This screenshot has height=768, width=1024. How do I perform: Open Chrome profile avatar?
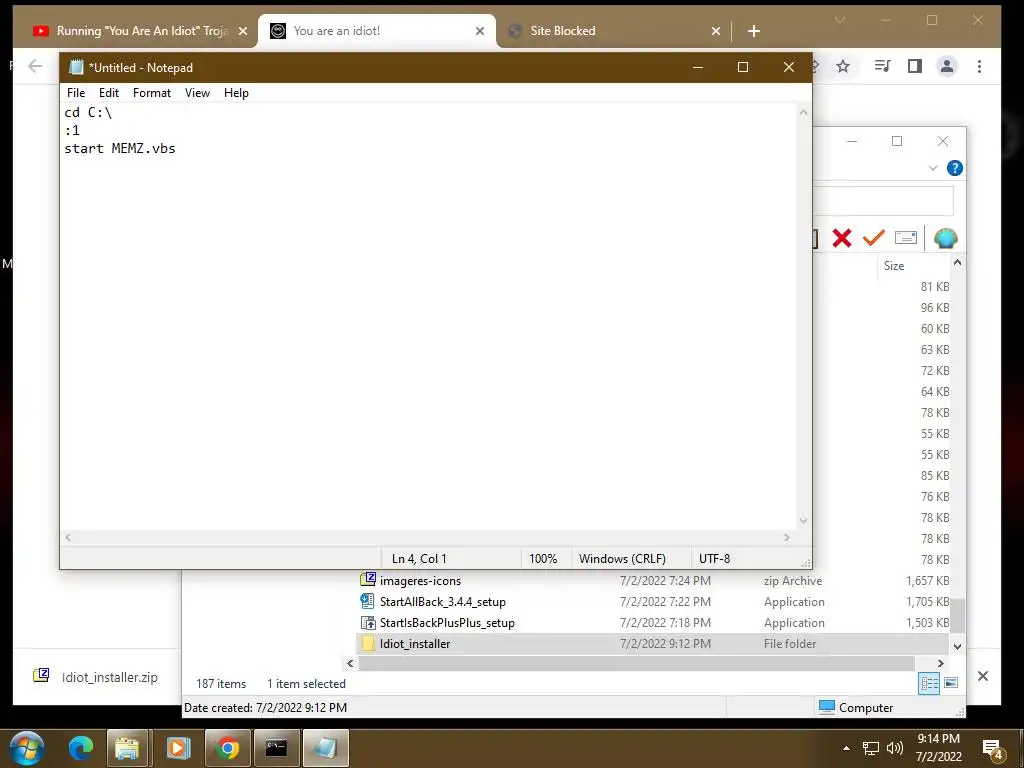[x=947, y=66]
